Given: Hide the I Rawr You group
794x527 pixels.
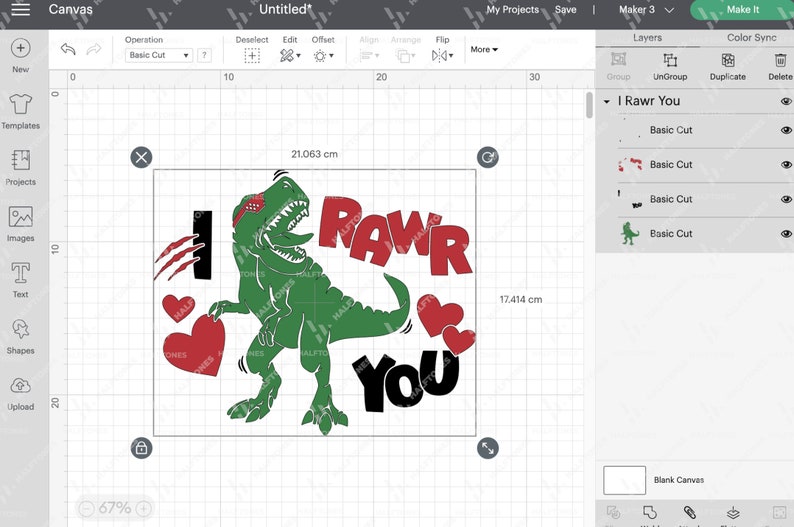Looking at the screenshot, I should (786, 101).
